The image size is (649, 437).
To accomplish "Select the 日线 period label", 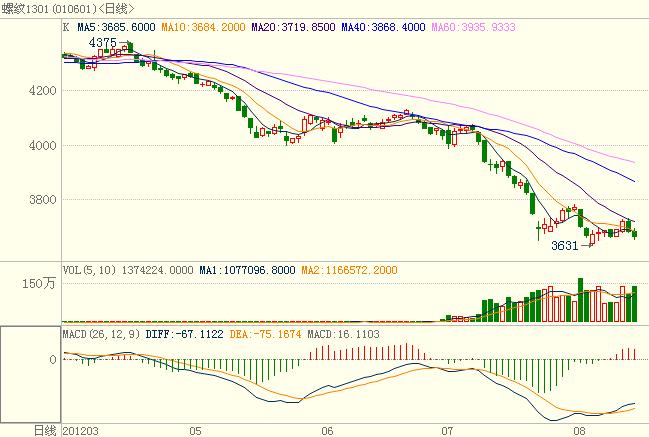I will pos(45,430).
